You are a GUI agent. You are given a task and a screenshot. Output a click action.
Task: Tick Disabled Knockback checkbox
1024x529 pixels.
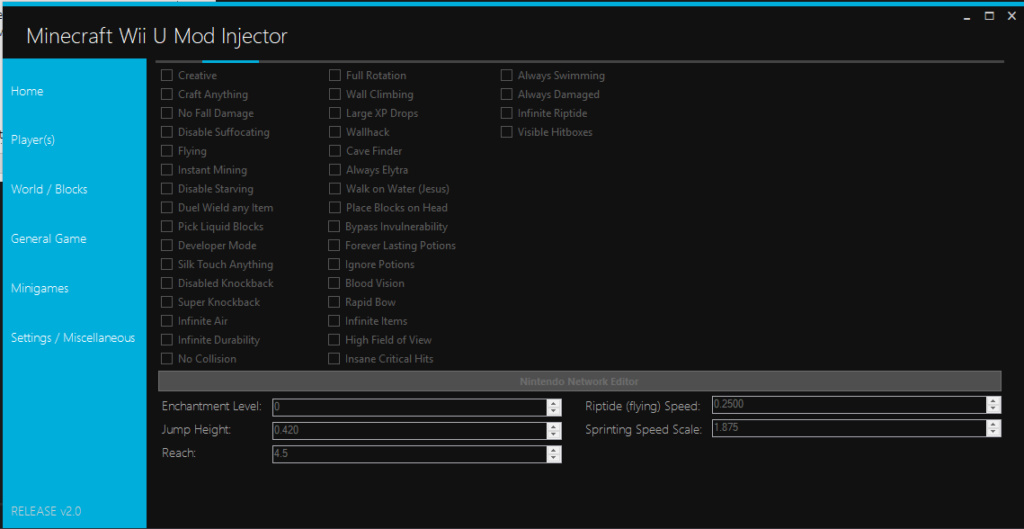coord(167,283)
